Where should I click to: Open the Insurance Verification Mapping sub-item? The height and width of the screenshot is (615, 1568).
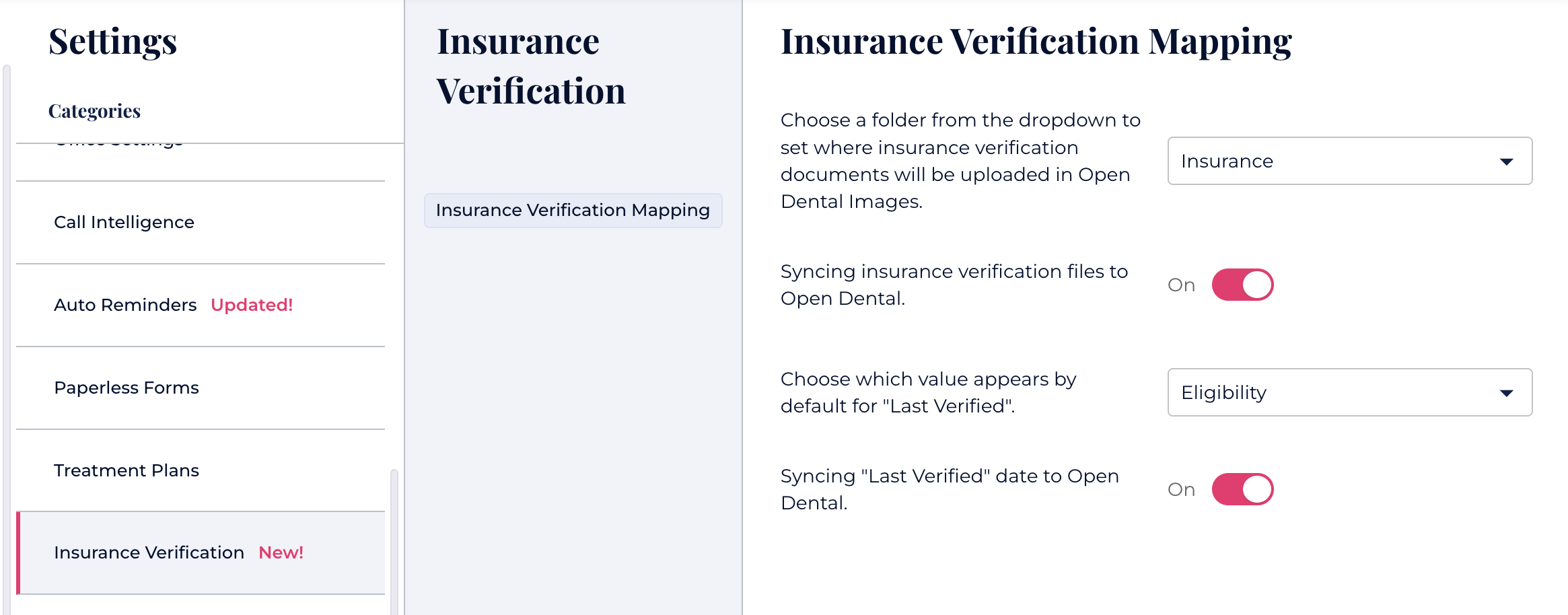click(x=573, y=211)
